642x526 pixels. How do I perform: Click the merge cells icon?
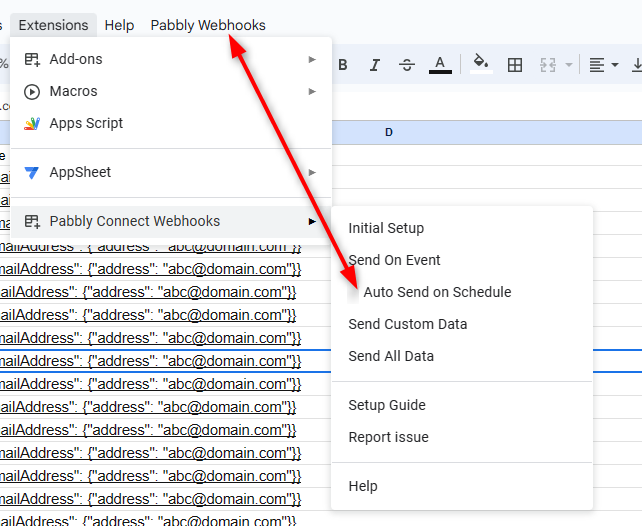[548, 65]
